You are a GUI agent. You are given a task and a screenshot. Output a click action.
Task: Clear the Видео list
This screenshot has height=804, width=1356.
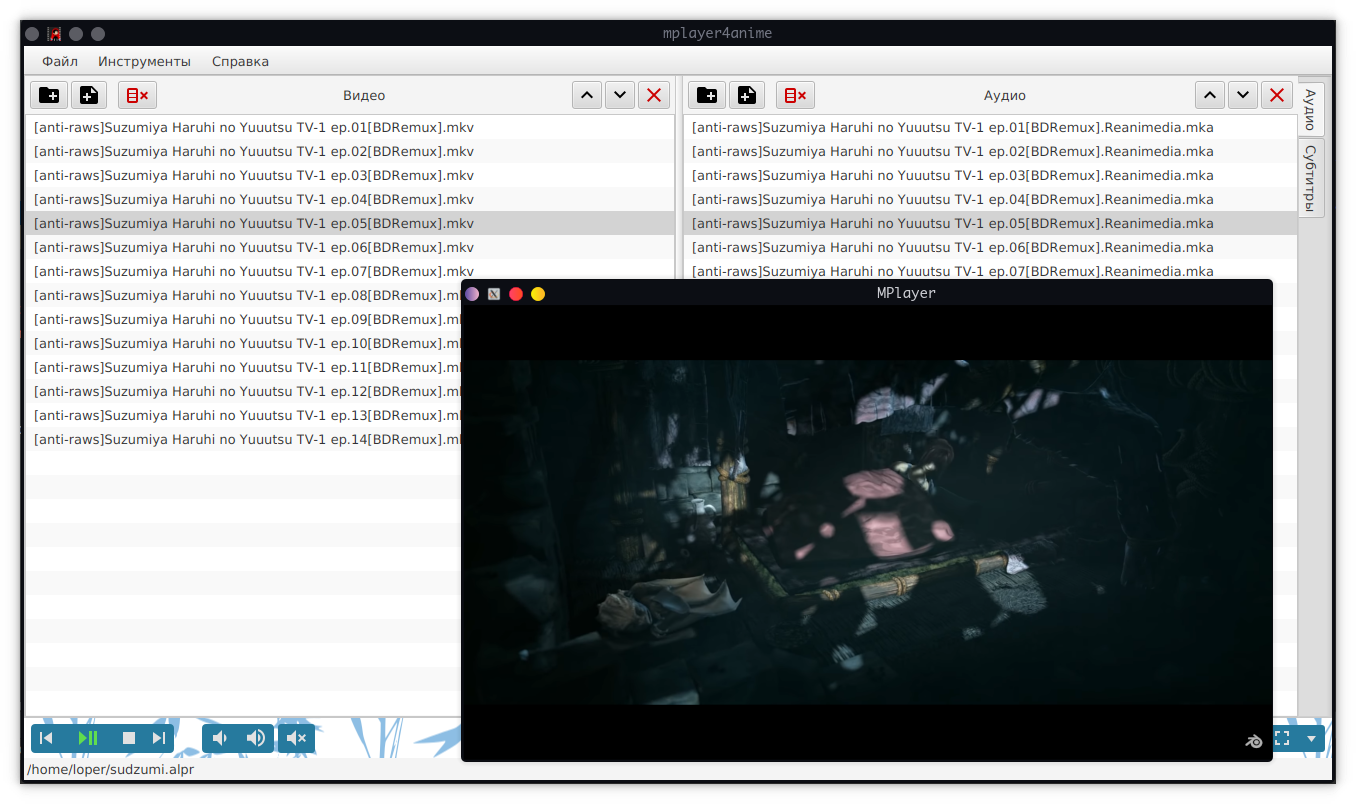click(x=138, y=95)
